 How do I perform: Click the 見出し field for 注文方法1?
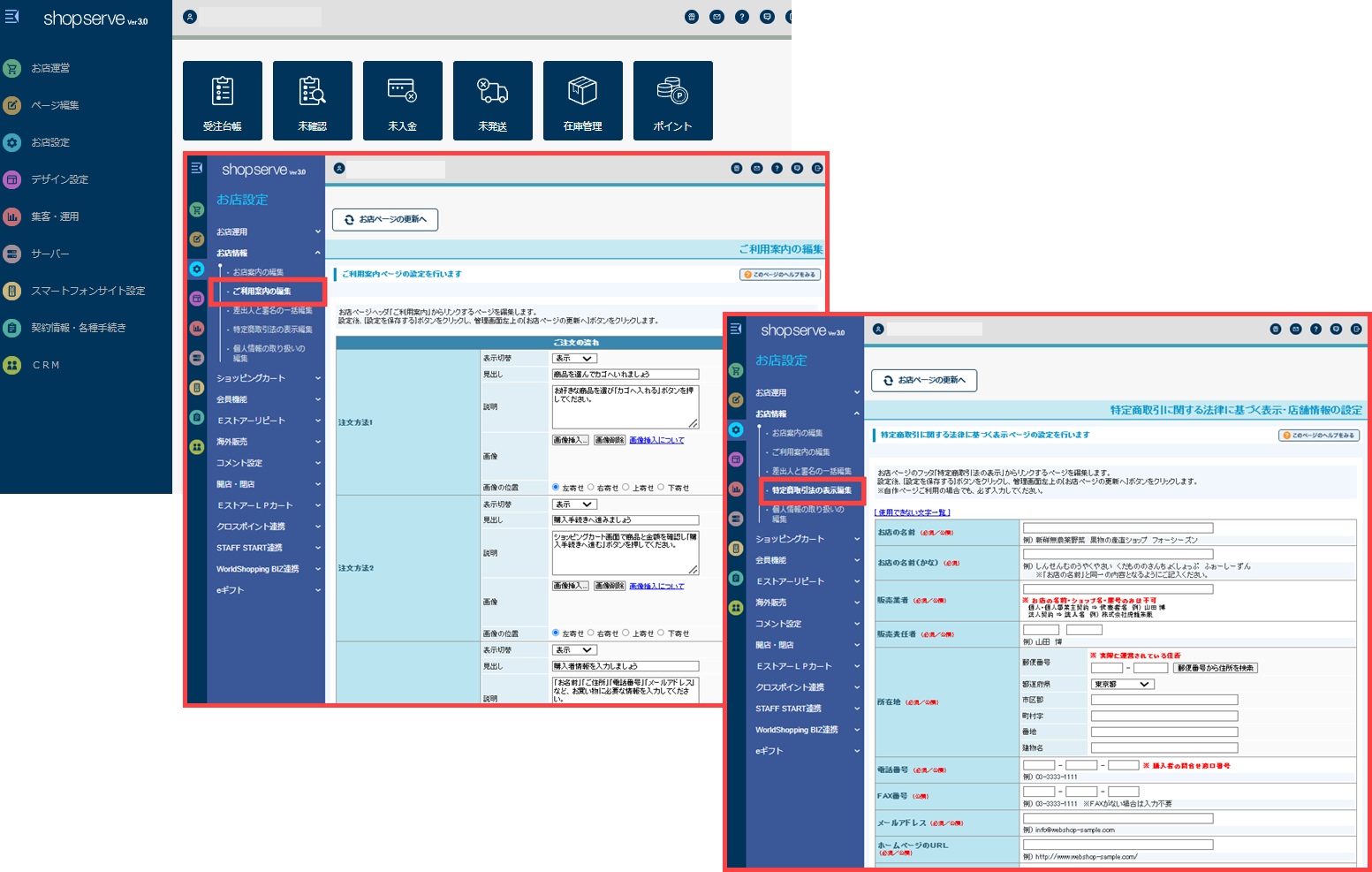625,375
